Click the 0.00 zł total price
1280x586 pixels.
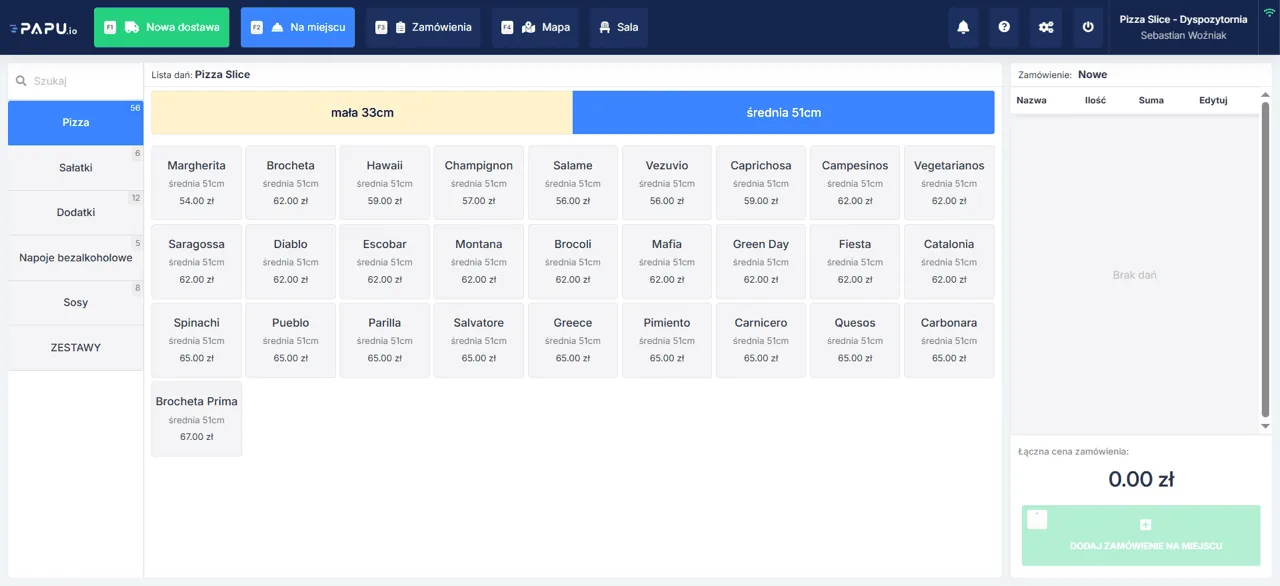click(1141, 479)
